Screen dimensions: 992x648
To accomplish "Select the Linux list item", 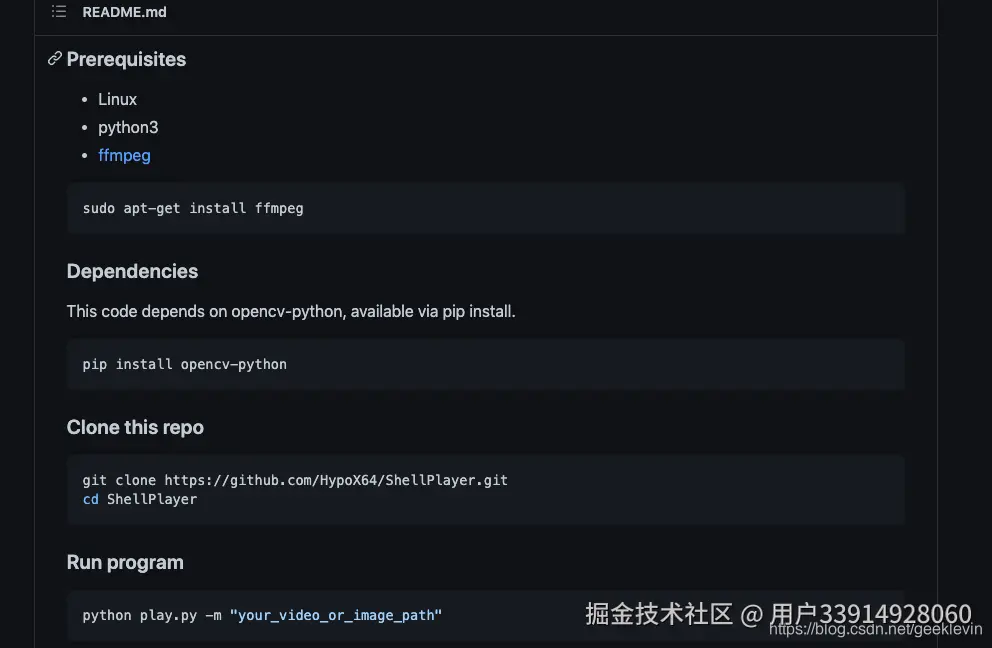I will tap(117, 99).
